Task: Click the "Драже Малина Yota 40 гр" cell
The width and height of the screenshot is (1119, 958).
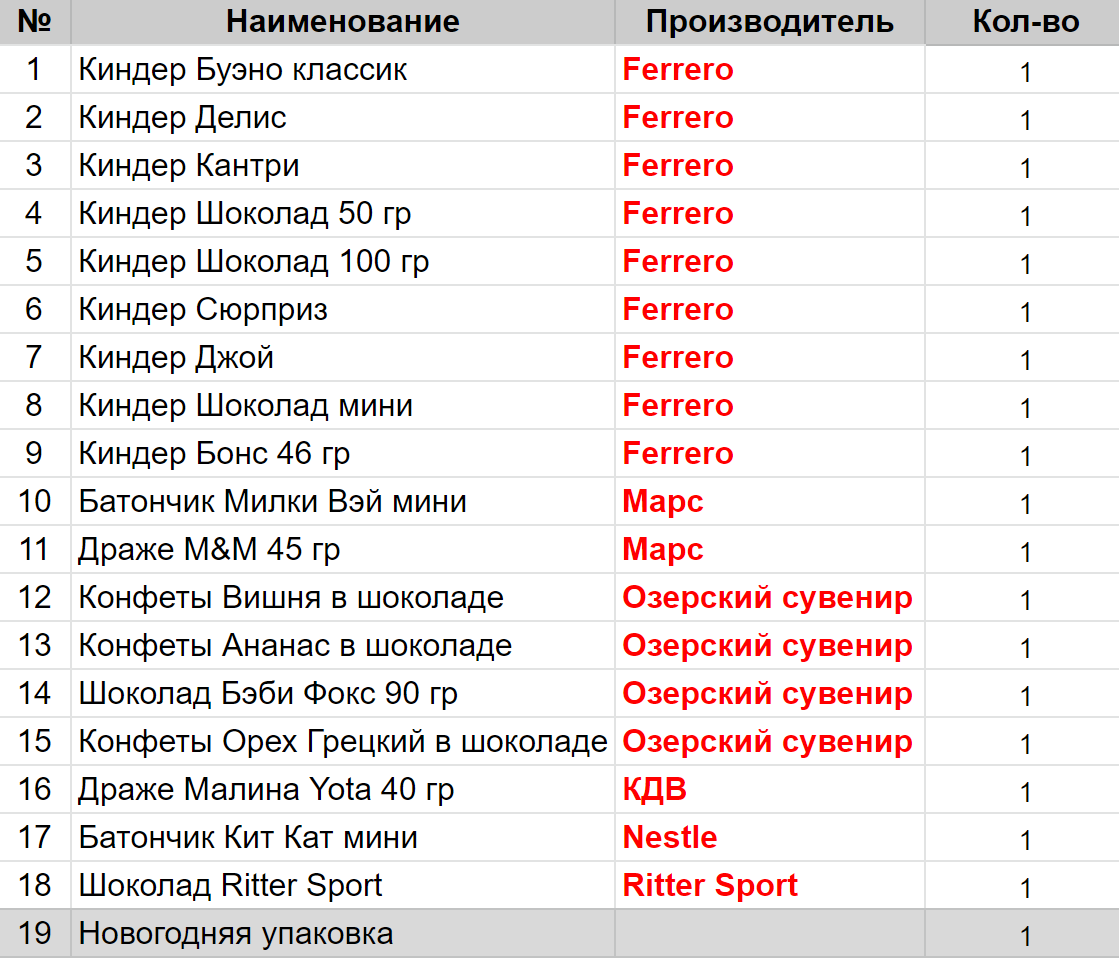Action: tap(266, 790)
